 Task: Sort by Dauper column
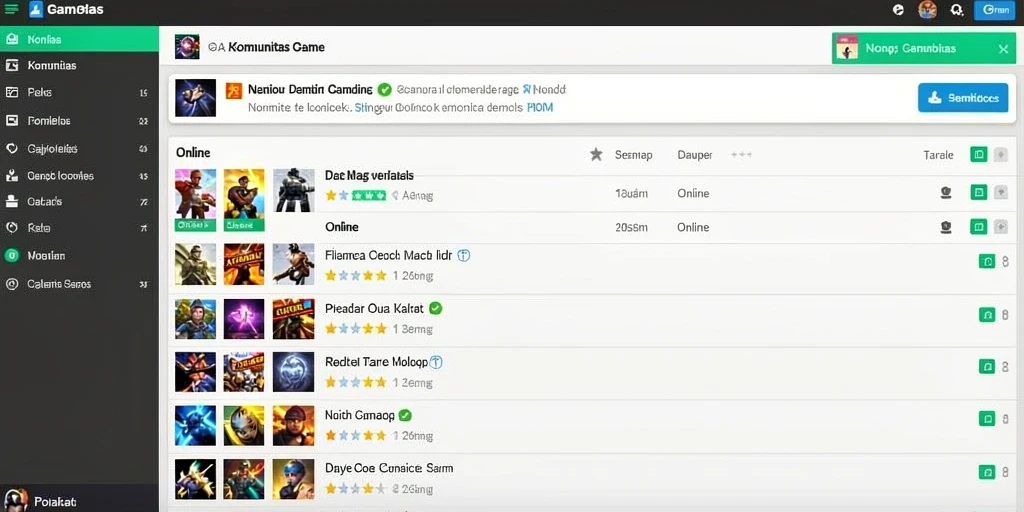pos(694,155)
